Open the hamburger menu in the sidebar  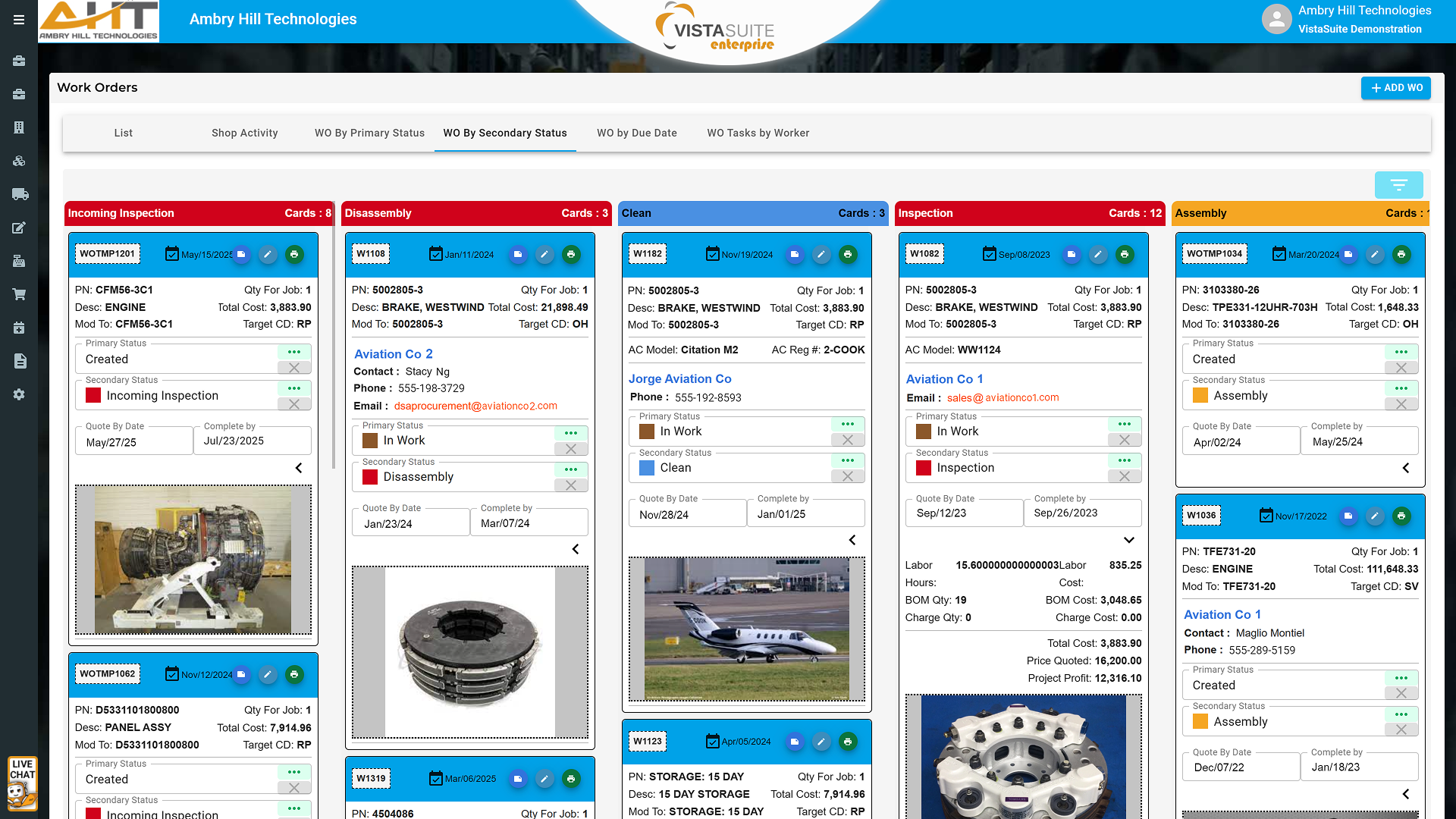(x=19, y=20)
